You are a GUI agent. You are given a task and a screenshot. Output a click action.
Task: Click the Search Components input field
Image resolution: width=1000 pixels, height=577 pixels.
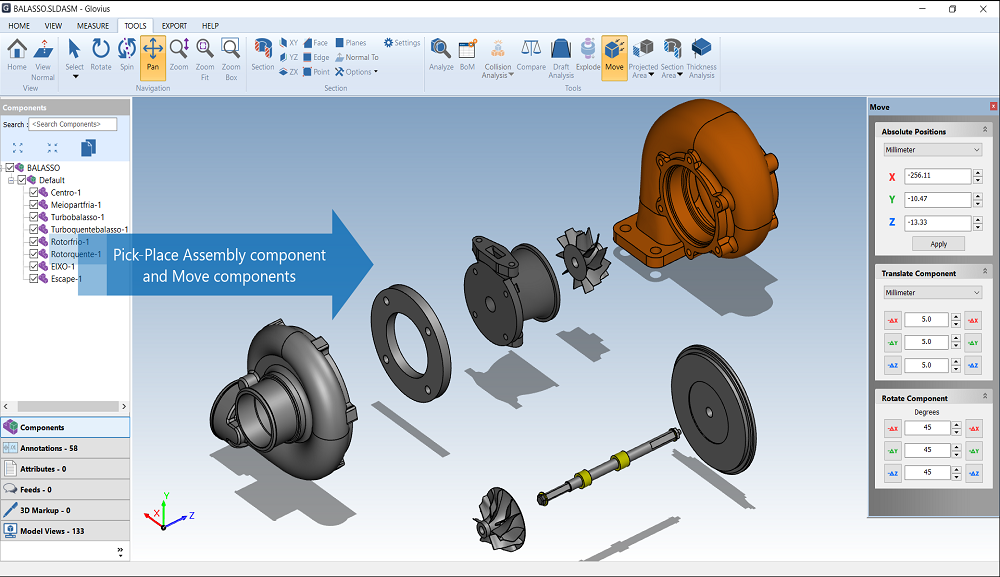coord(73,124)
